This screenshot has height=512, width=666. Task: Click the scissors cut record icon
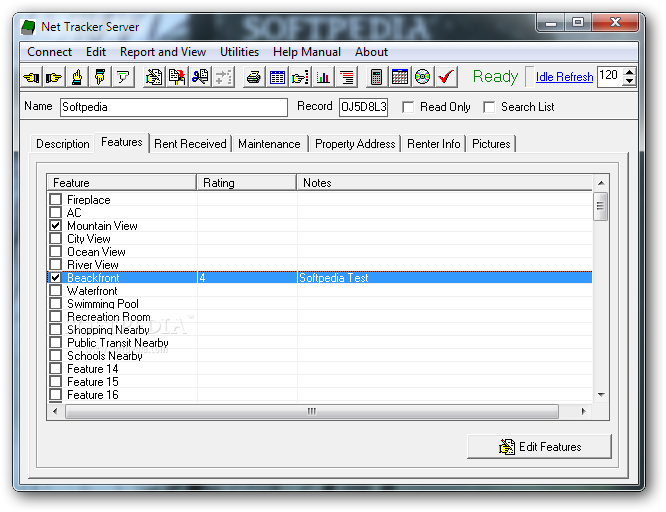click(200, 77)
